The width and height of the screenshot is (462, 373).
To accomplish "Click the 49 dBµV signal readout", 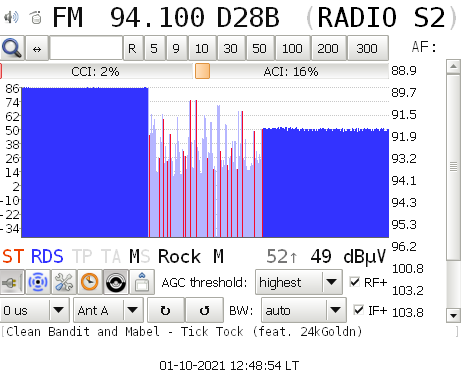I will click(348, 257).
